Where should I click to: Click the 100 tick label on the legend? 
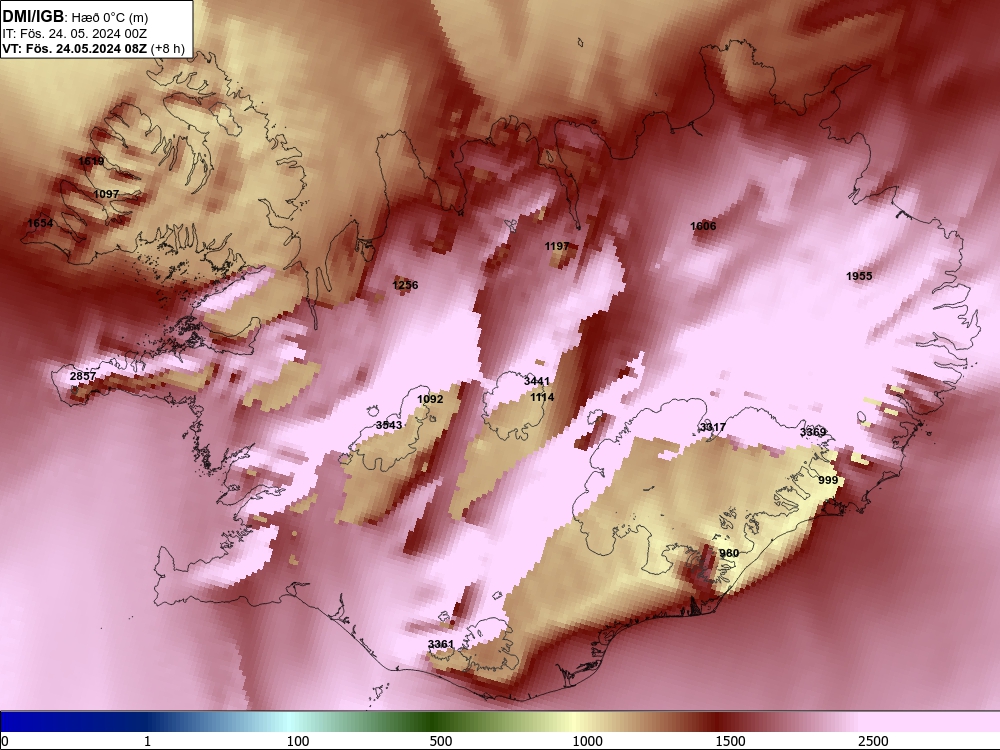click(298, 741)
